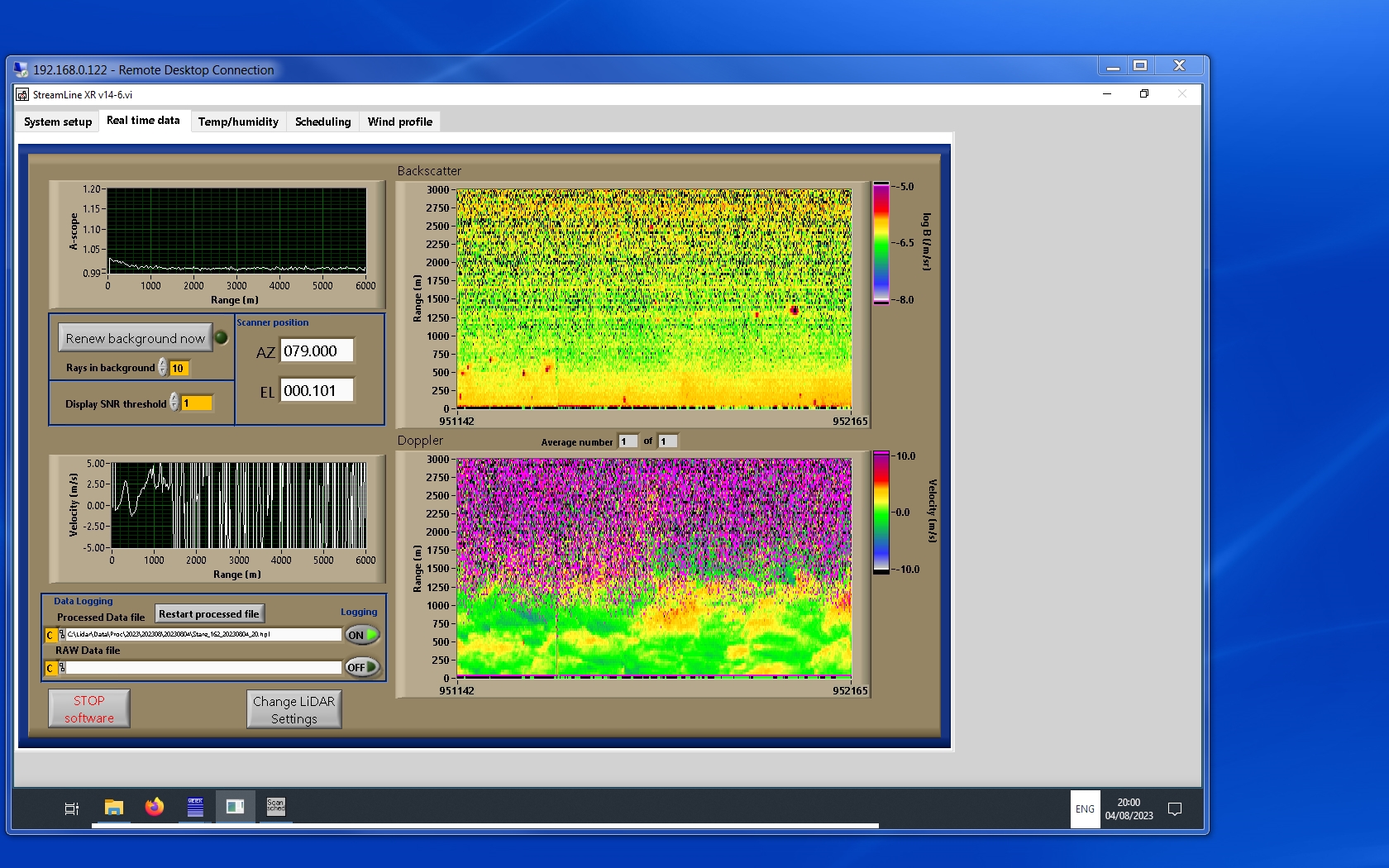Screen dimensions: 1389x868
Task: Toggle processed data logging ON switch
Action: [x=362, y=635]
